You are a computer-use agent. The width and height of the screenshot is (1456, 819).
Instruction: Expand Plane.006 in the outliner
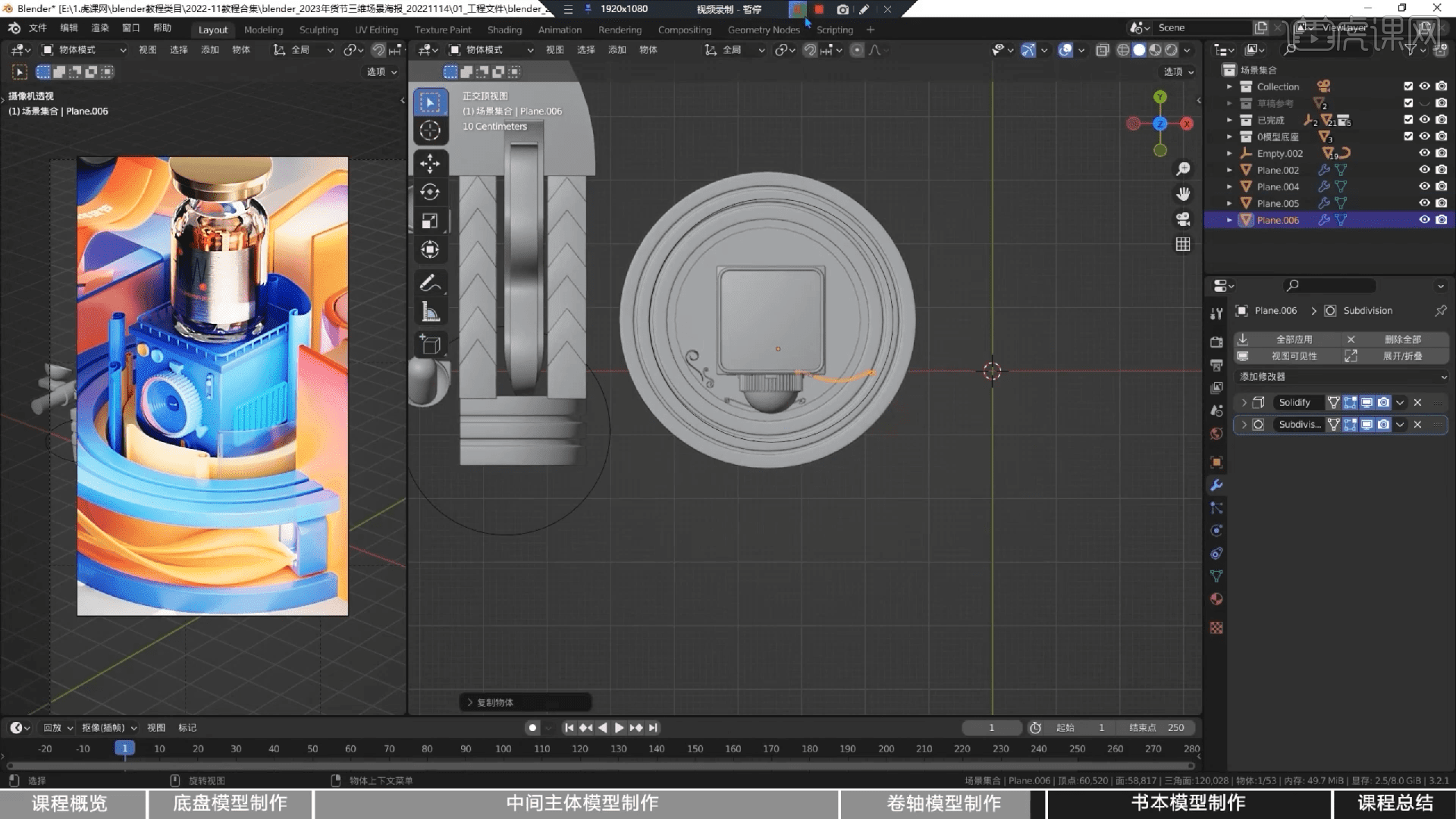[x=1229, y=220]
